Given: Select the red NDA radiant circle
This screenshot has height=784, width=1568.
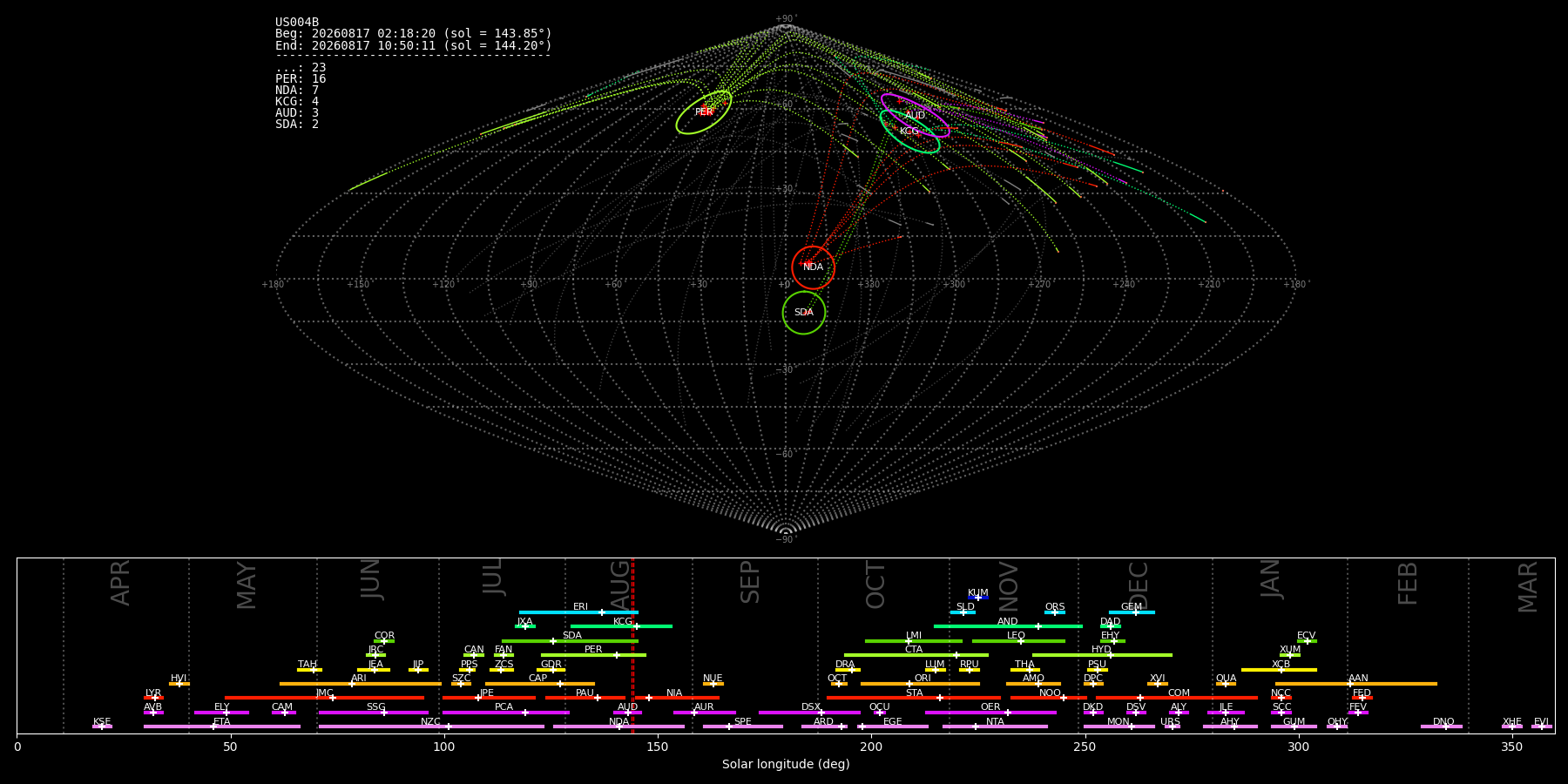Looking at the screenshot, I should [x=814, y=267].
